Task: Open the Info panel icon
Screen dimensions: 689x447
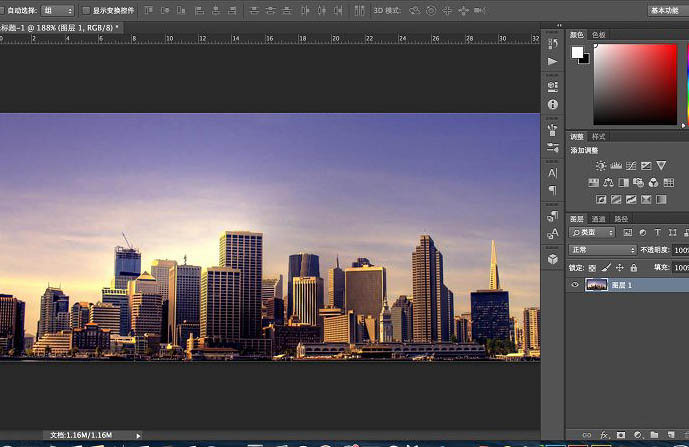Action: pos(553,104)
